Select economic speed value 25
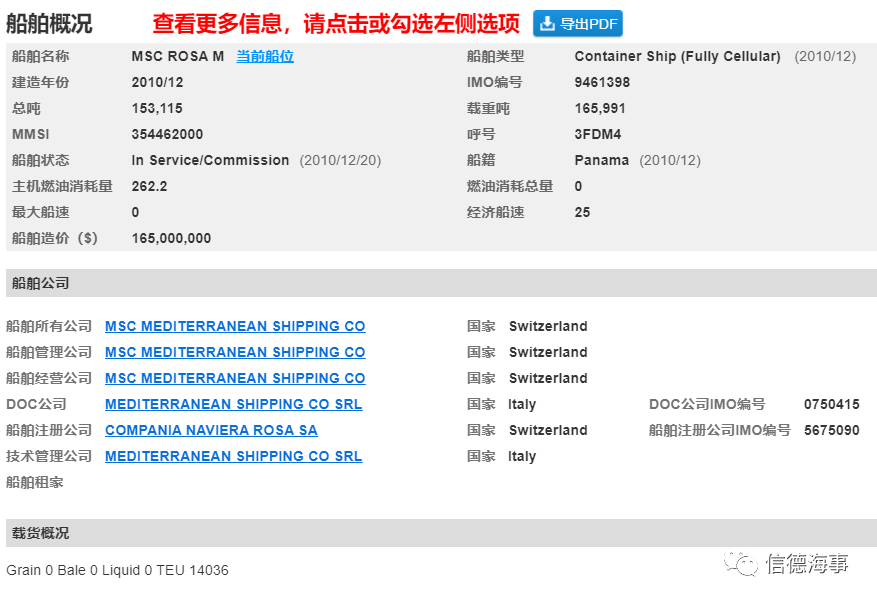Screen dimensions: 877x602 [x=582, y=212]
